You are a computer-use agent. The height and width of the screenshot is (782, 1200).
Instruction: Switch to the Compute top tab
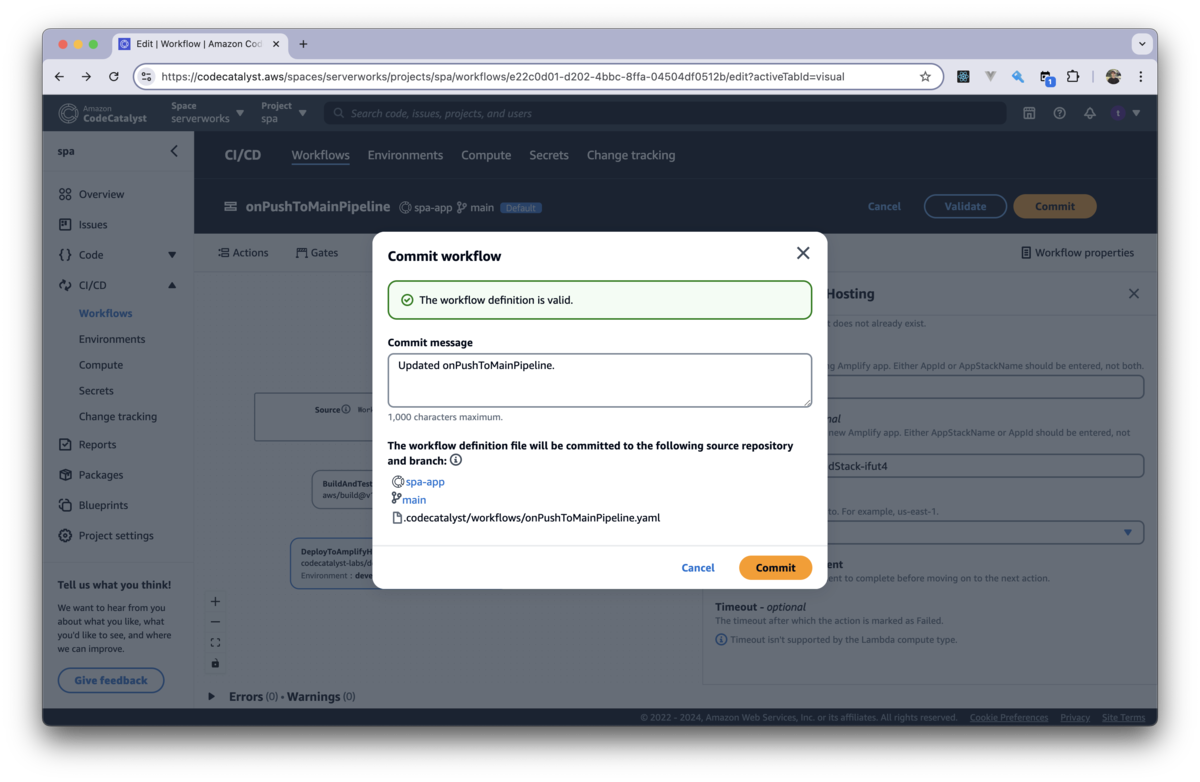click(486, 155)
